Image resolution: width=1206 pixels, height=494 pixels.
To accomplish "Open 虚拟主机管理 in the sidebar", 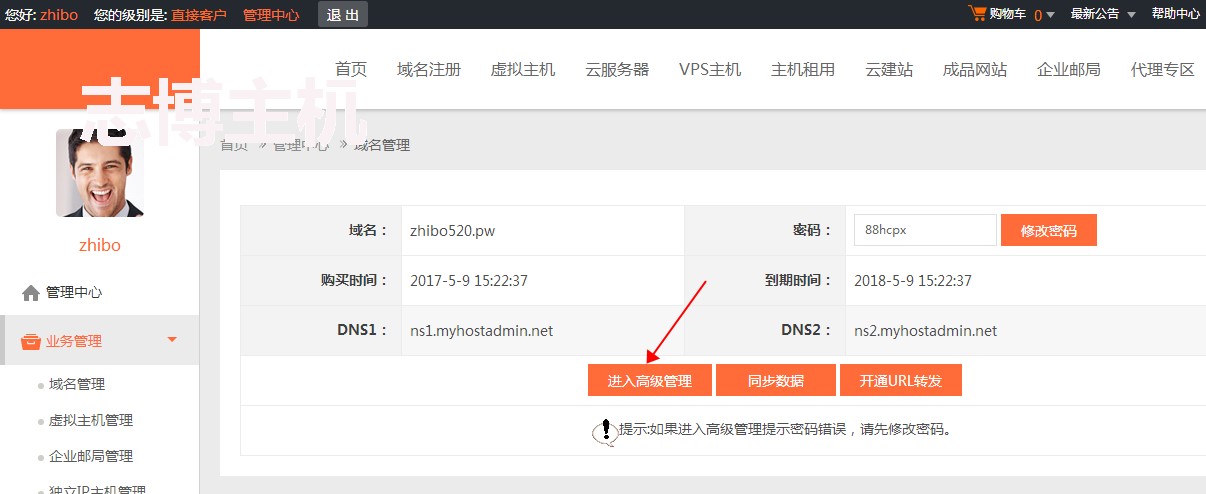I will click(91, 420).
